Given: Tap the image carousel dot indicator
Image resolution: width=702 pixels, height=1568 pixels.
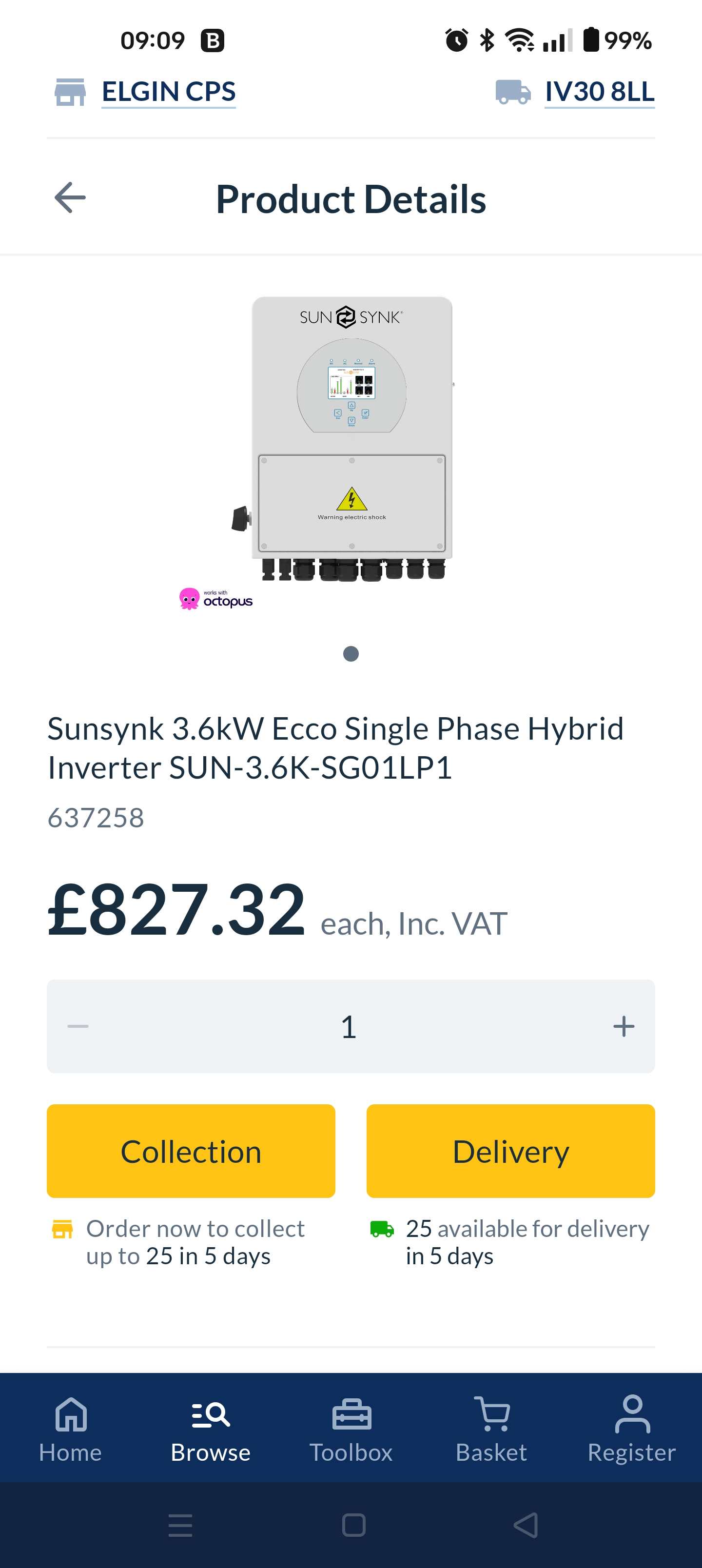Looking at the screenshot, I should pos(351,654).
